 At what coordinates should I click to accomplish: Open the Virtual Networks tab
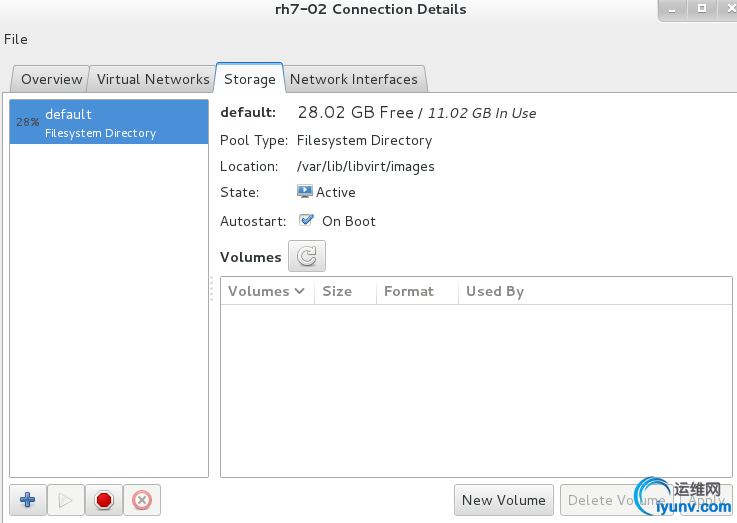(153, 79)
